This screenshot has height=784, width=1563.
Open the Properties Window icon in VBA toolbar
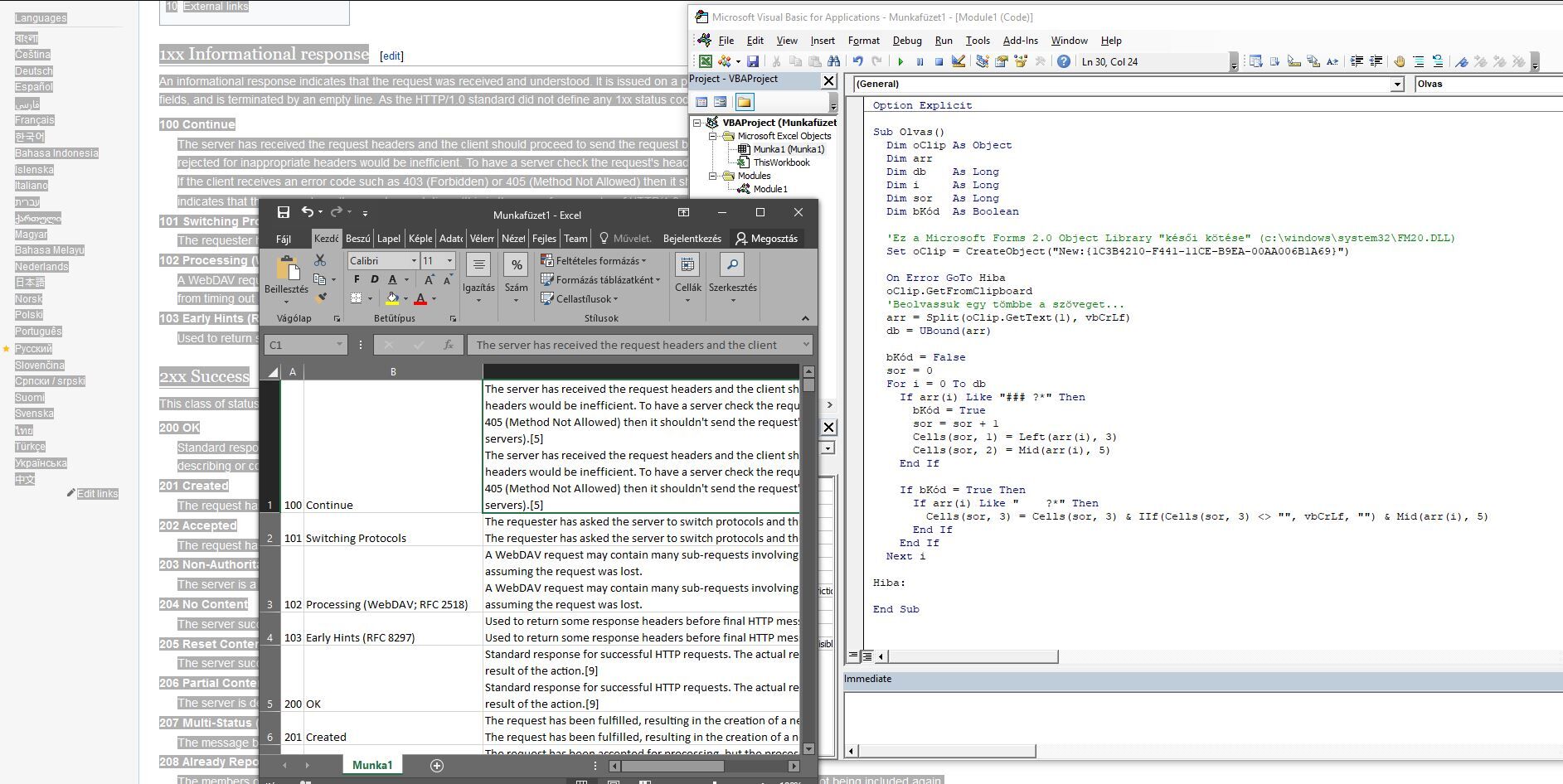(x=1002, y=61)
